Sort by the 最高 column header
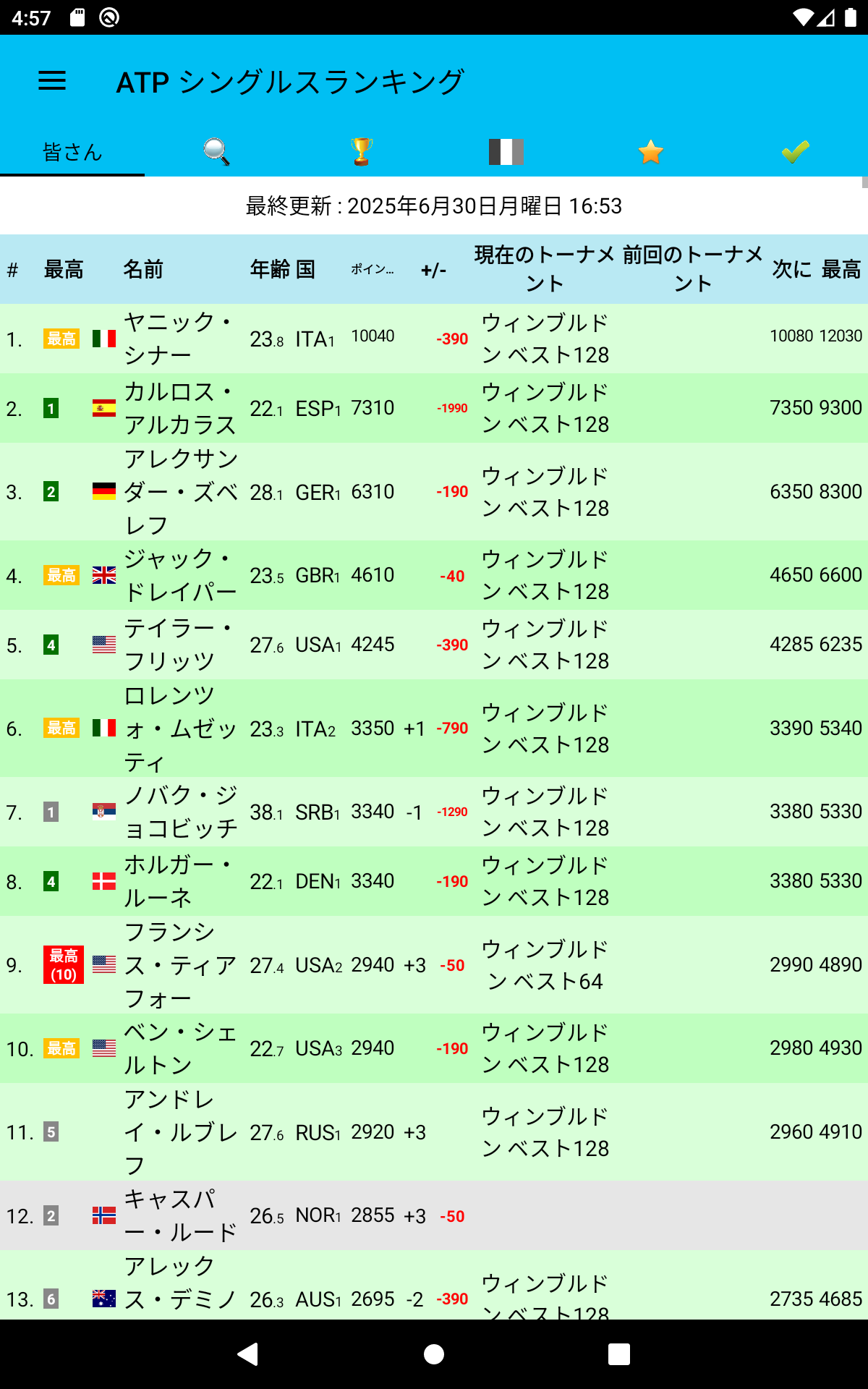Screen dimensions: 868x1389 point(63,268)
